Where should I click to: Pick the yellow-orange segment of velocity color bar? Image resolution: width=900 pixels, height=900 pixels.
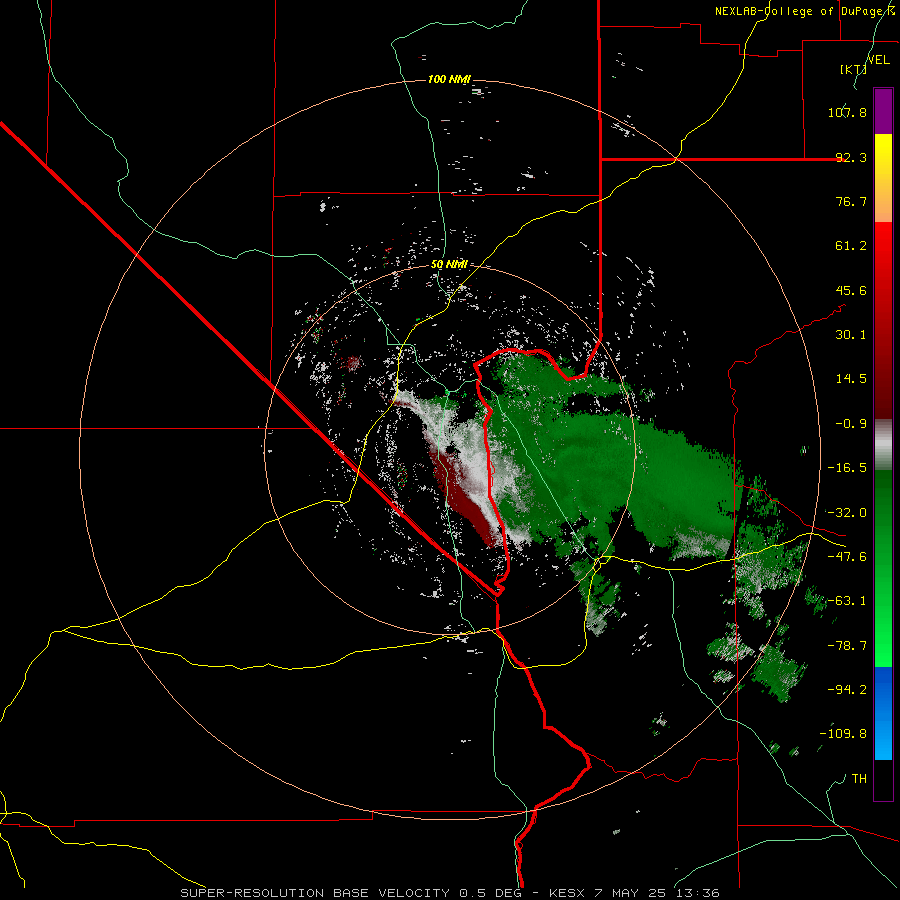pyautogui.click(x=883, y=178)
